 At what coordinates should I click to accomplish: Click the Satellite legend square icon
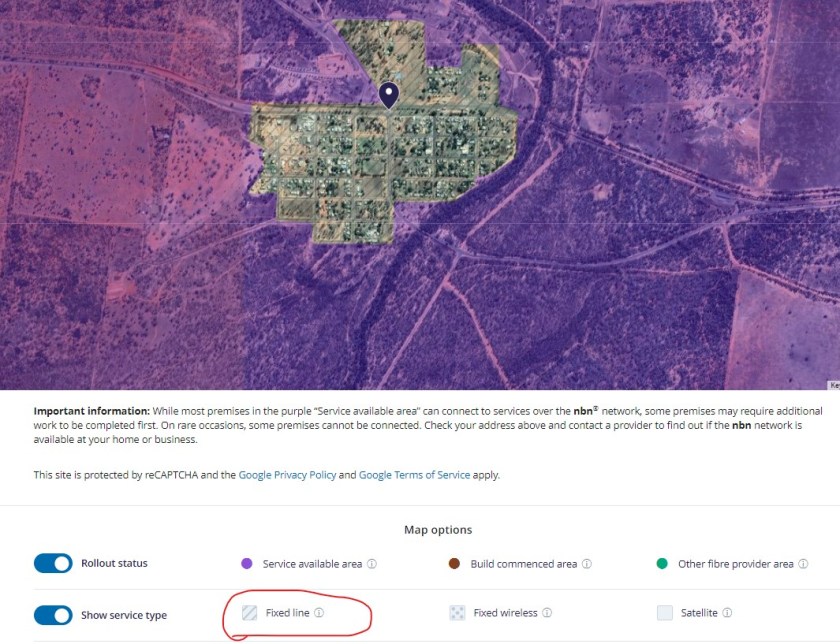tap(664, 613)
